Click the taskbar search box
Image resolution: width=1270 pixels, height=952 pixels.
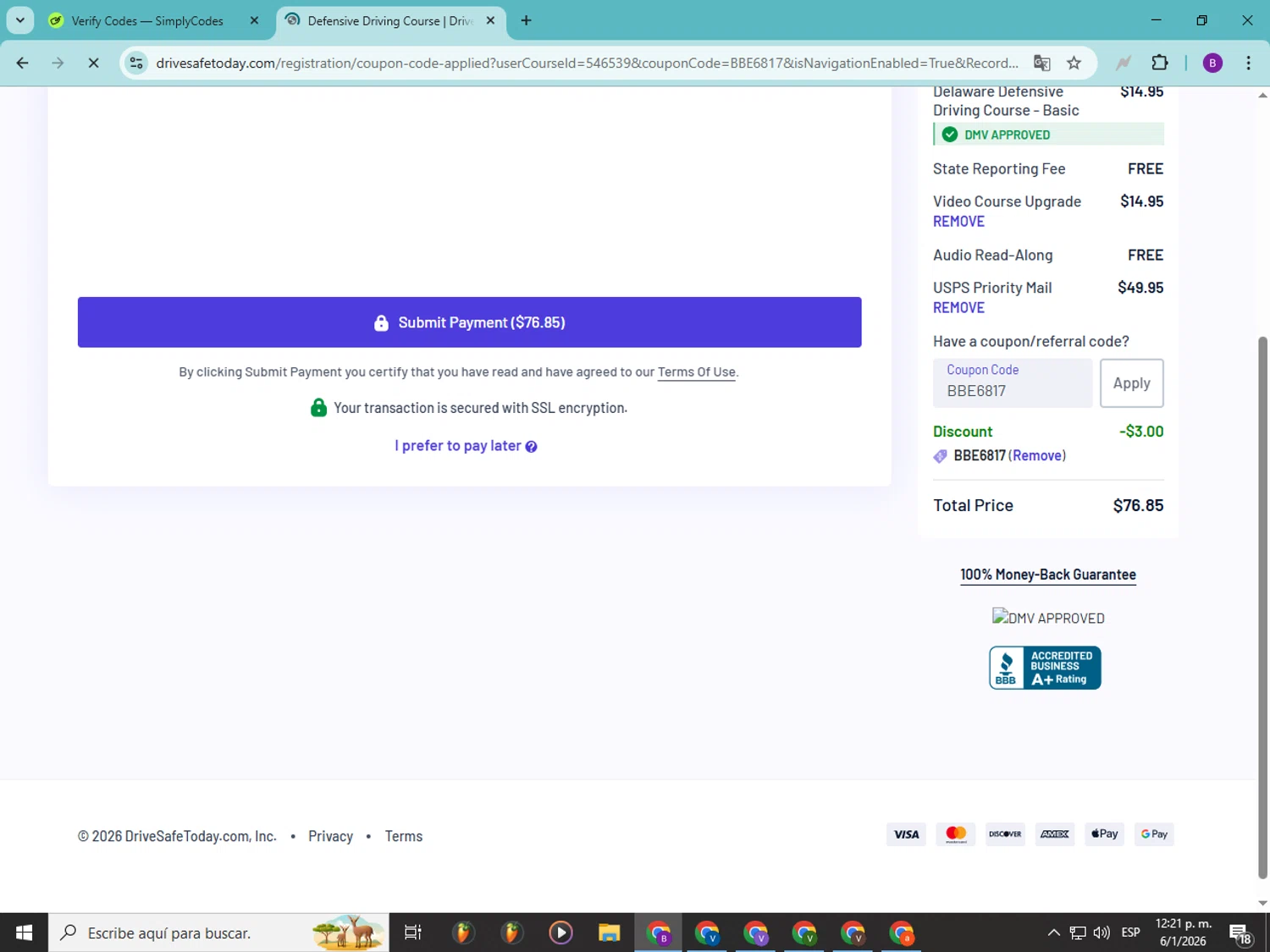pos(218,933)
